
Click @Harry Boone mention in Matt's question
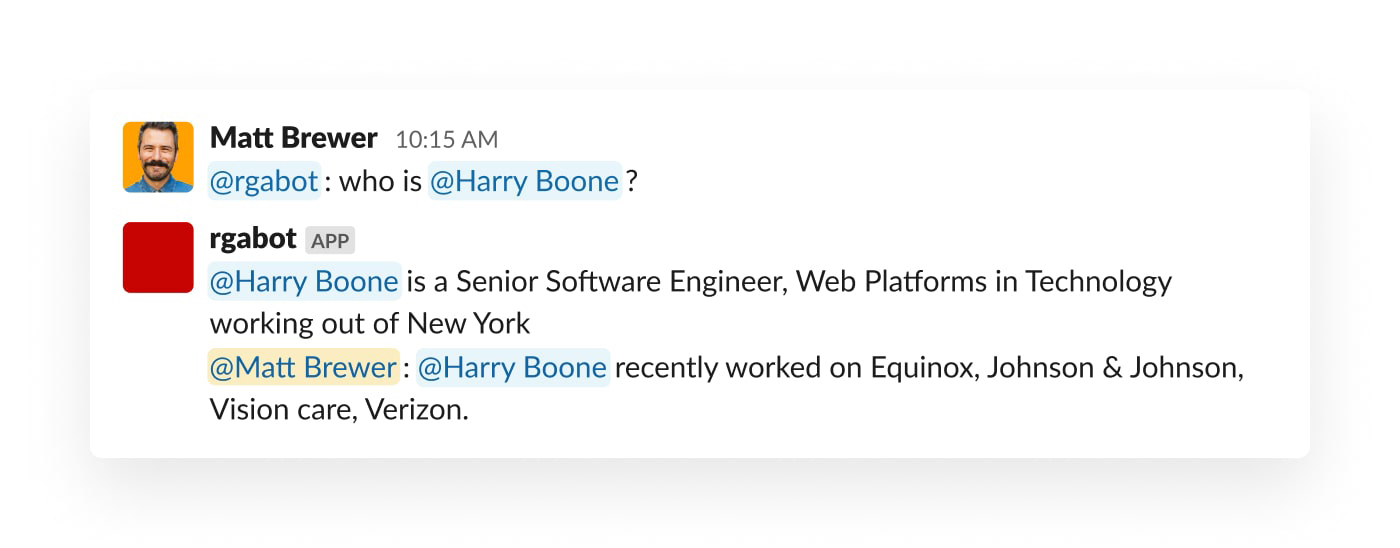pyautogui.click(x=525, y=181)
